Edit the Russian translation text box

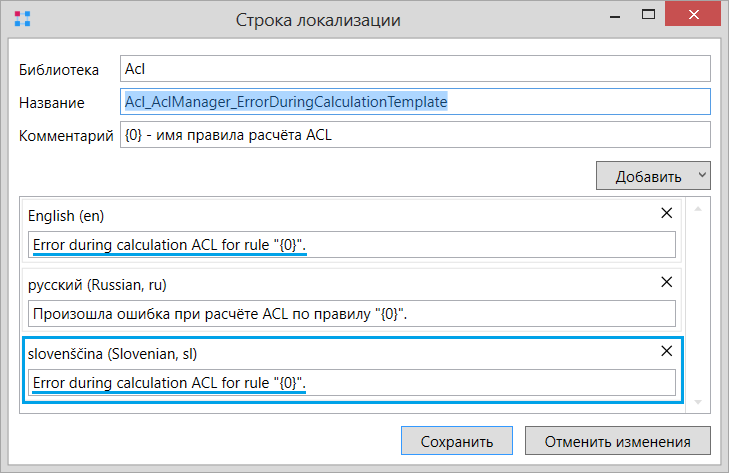352,313
